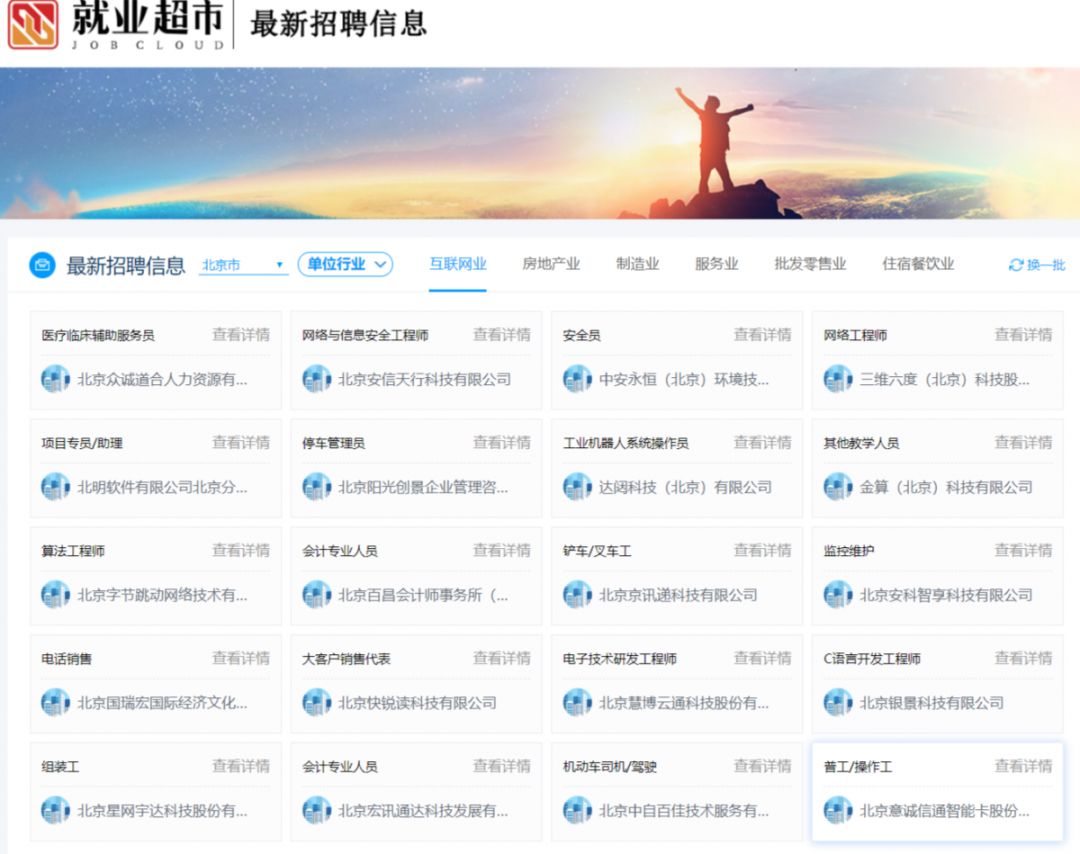Viewport: 1080px width, 854px height.
Task: Click the 安全员 job title
Action: pyautogui.click(x=582, y=335)
